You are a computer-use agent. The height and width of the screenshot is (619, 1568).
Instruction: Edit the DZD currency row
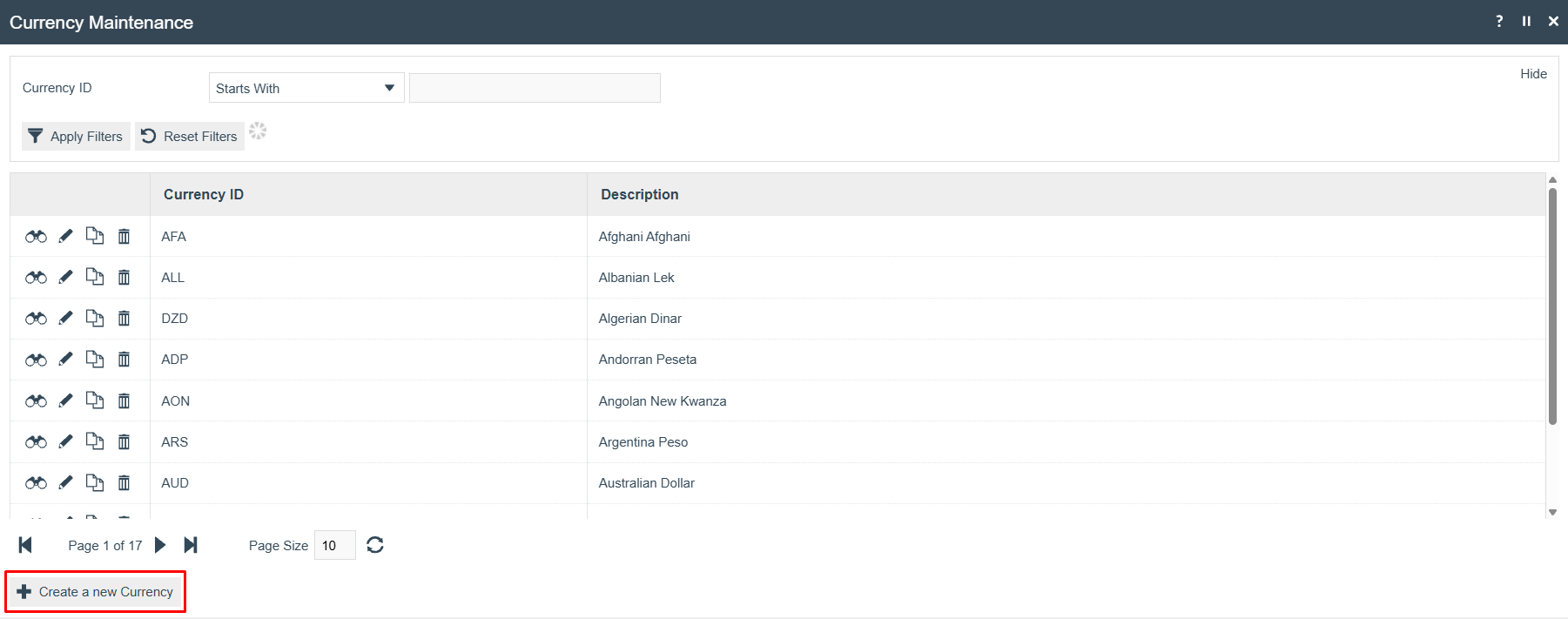(65, 318)
